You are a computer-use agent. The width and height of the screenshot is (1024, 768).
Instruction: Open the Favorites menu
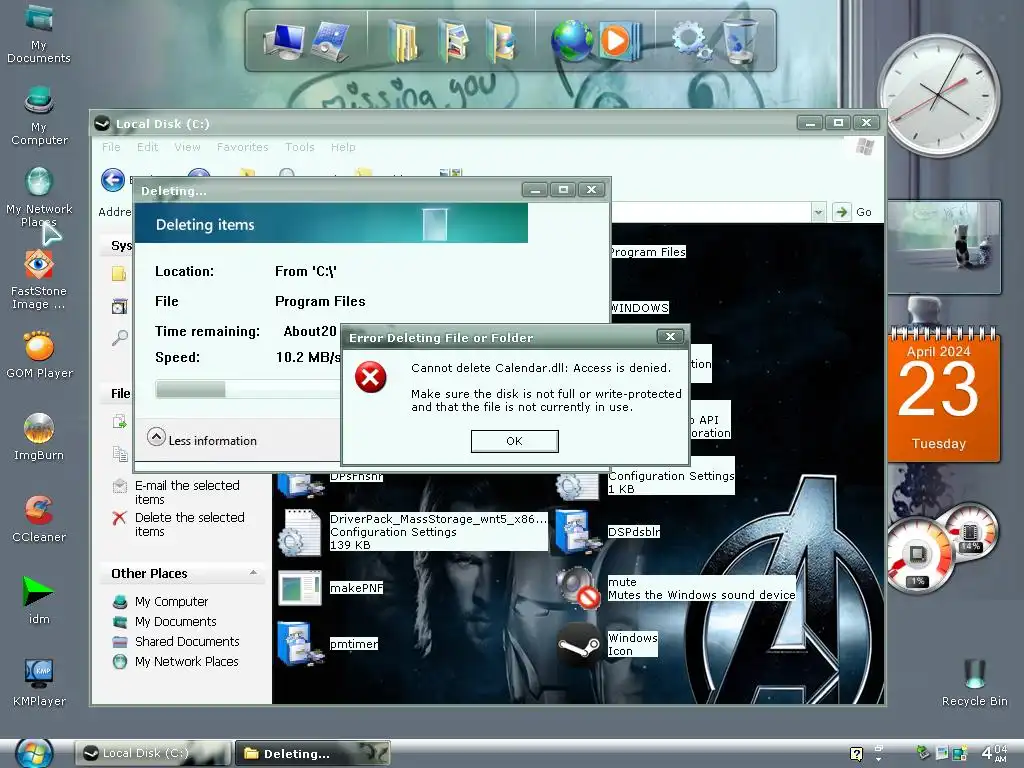pos(242,147)
